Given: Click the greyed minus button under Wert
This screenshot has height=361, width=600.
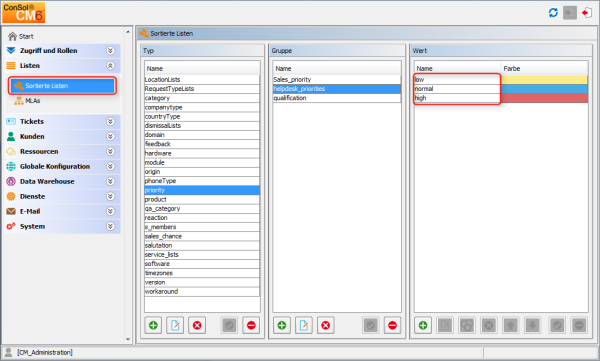Looking at the screenshot, I should point(579,325).
